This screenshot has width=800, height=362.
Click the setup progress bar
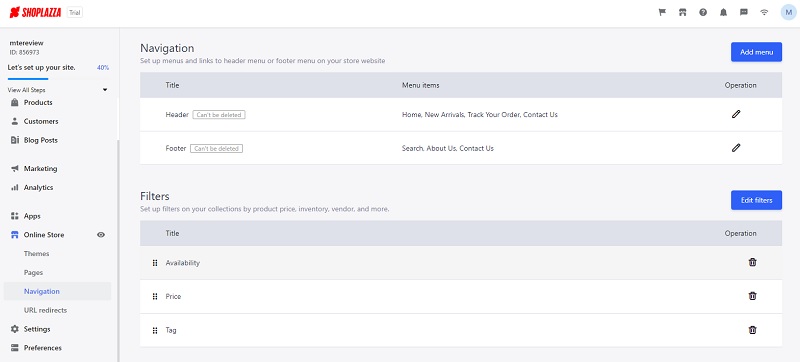58,79
